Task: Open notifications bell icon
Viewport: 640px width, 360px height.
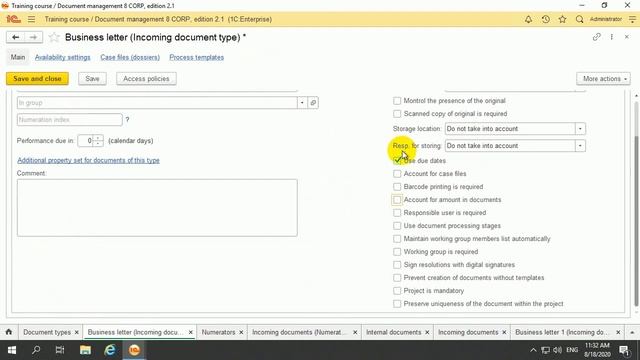Action: 528,19
